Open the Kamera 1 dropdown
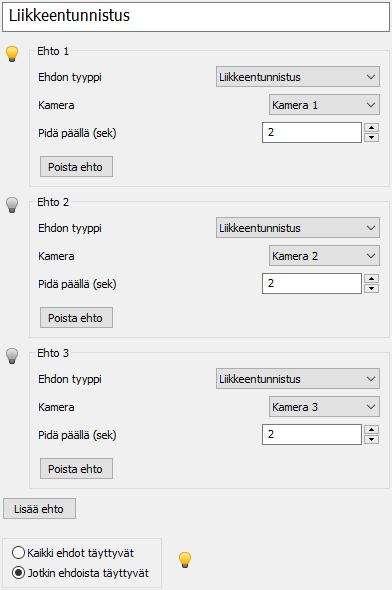Image resolution: width=392 pixels, height=590 pixels. 324,105
